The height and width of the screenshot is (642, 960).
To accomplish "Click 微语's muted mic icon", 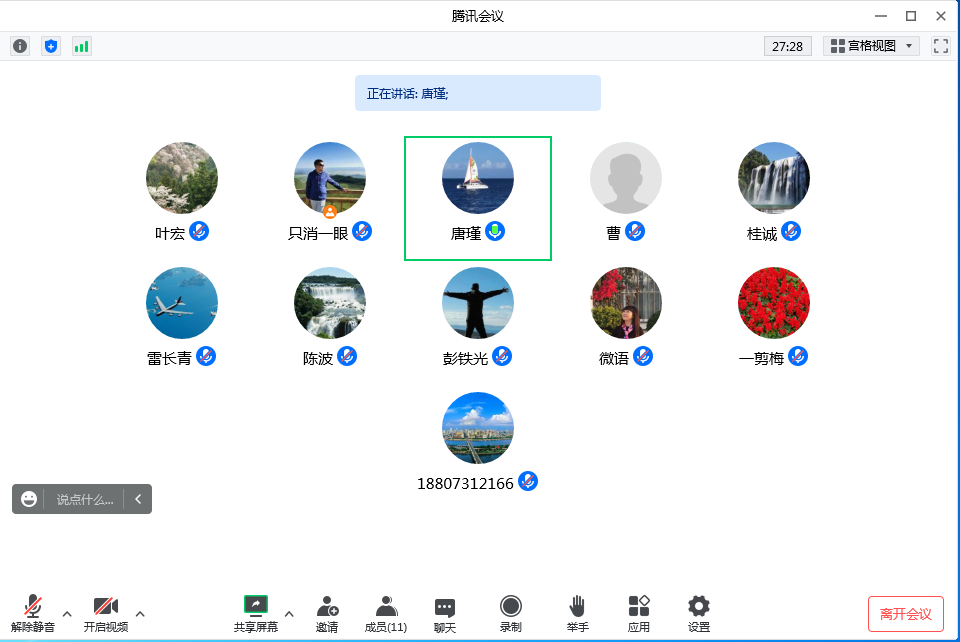I will point(643,356).
